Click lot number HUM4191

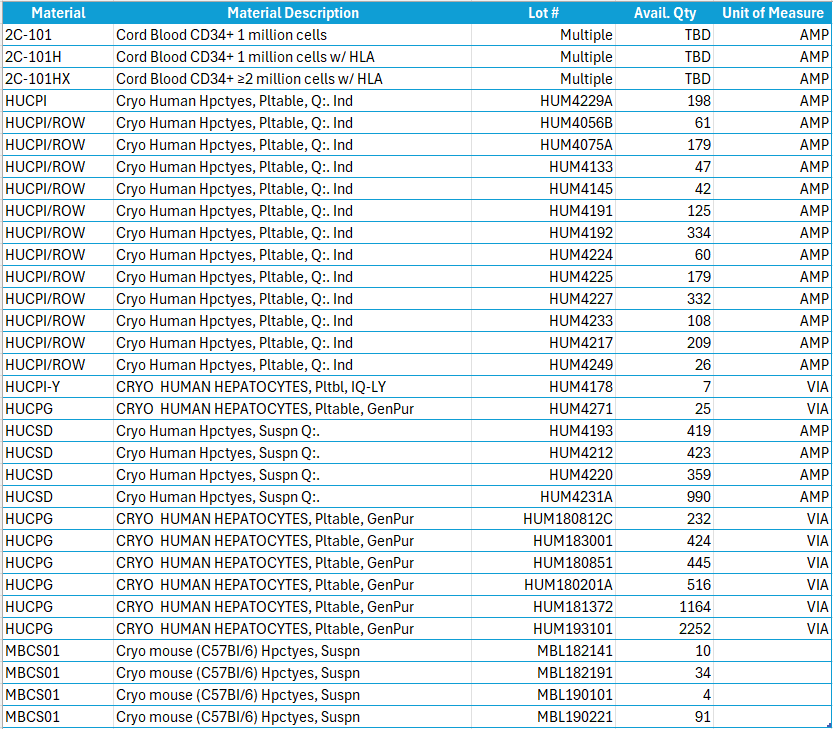[581, 211]
